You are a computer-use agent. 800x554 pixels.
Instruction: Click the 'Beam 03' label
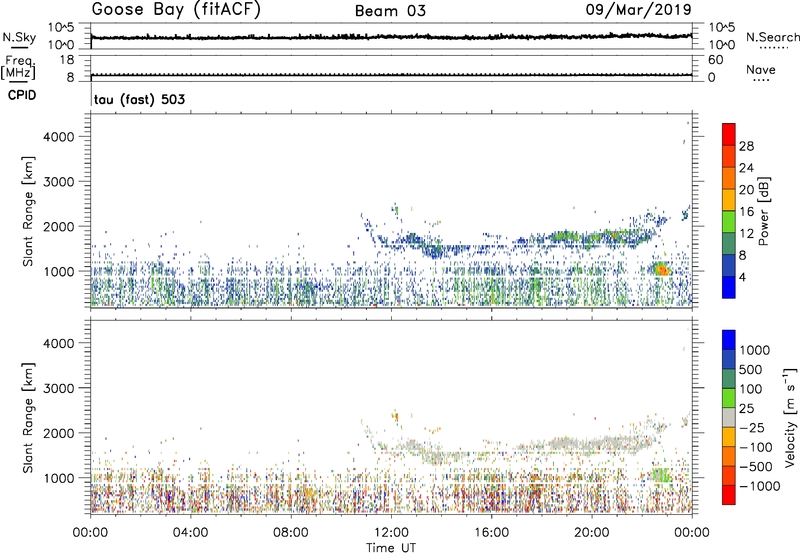390,11
